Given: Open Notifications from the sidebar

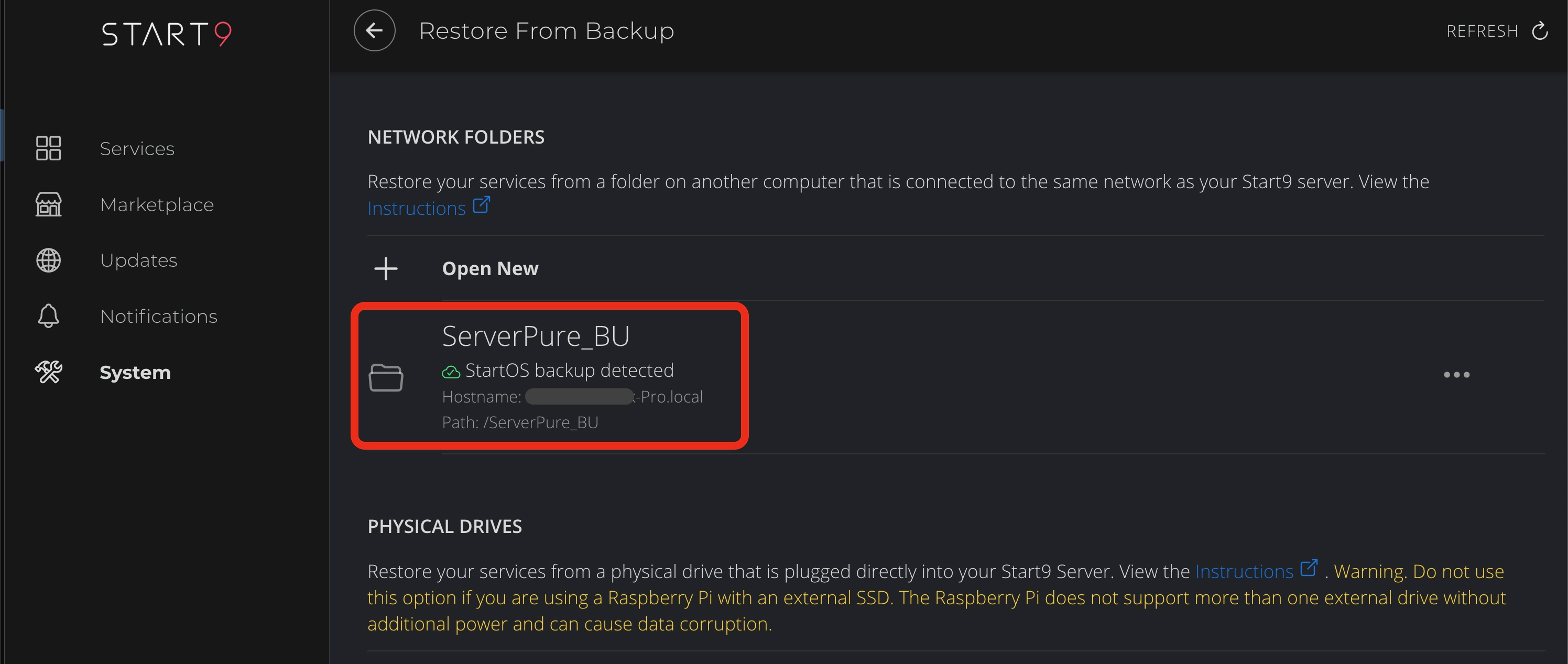Looking at the screenshot, I should [158, 317].
